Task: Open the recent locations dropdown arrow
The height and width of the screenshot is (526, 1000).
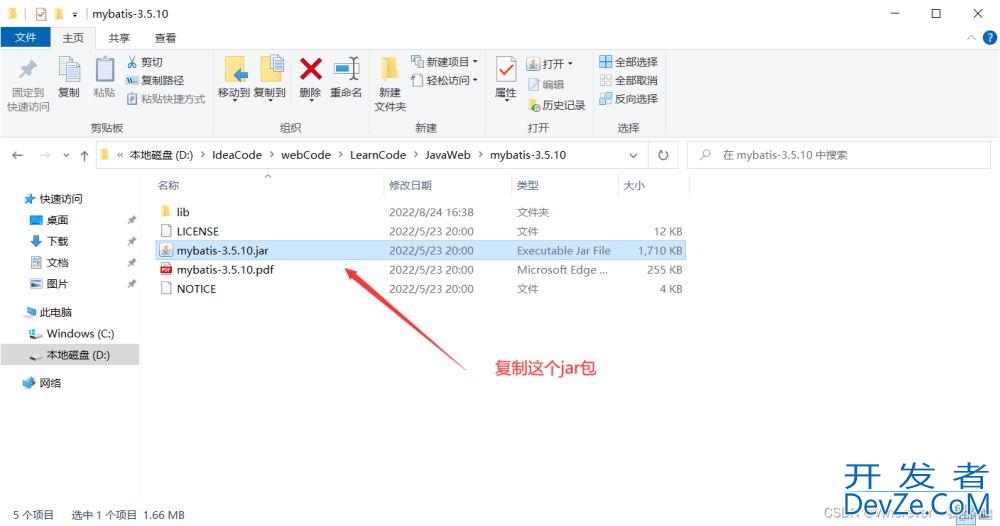Action: point(66,155)
